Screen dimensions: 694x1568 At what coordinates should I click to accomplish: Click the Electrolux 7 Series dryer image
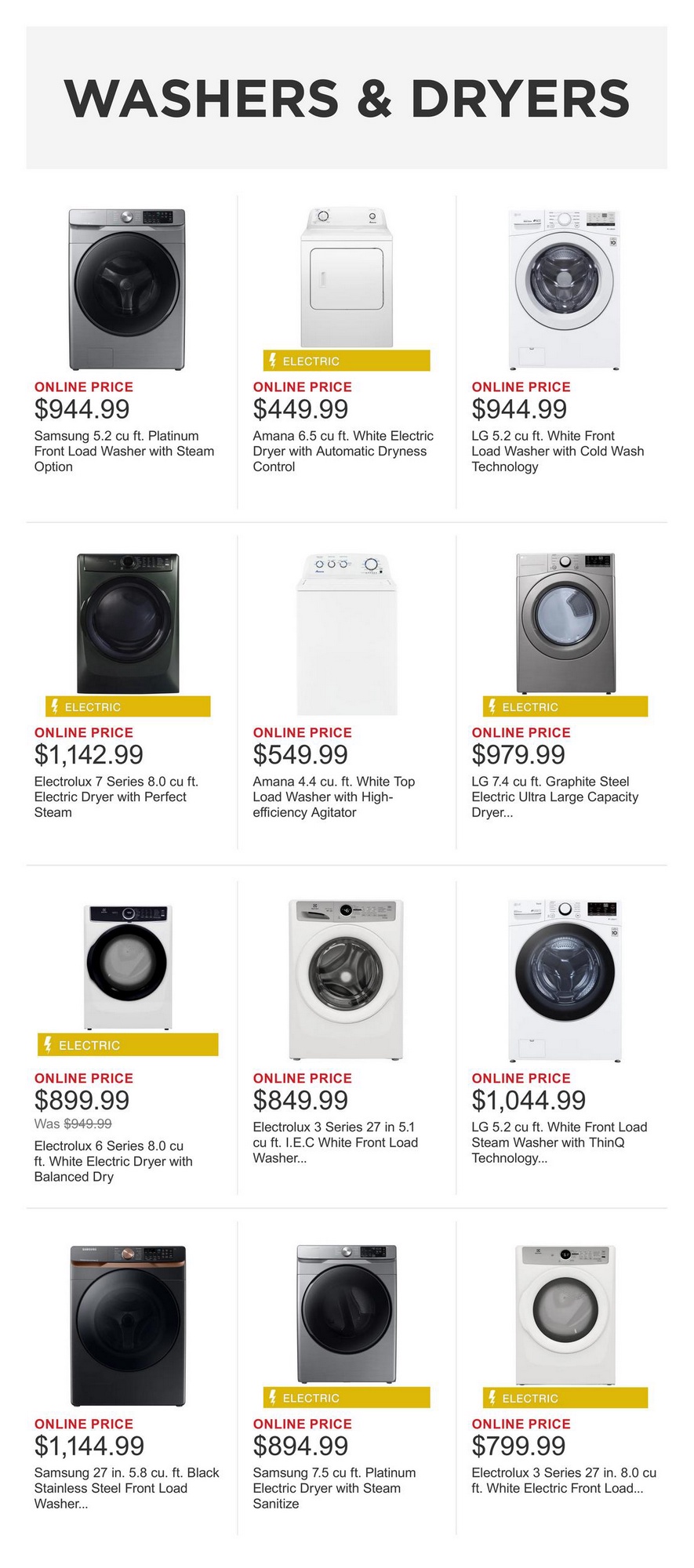coord(128,623)
